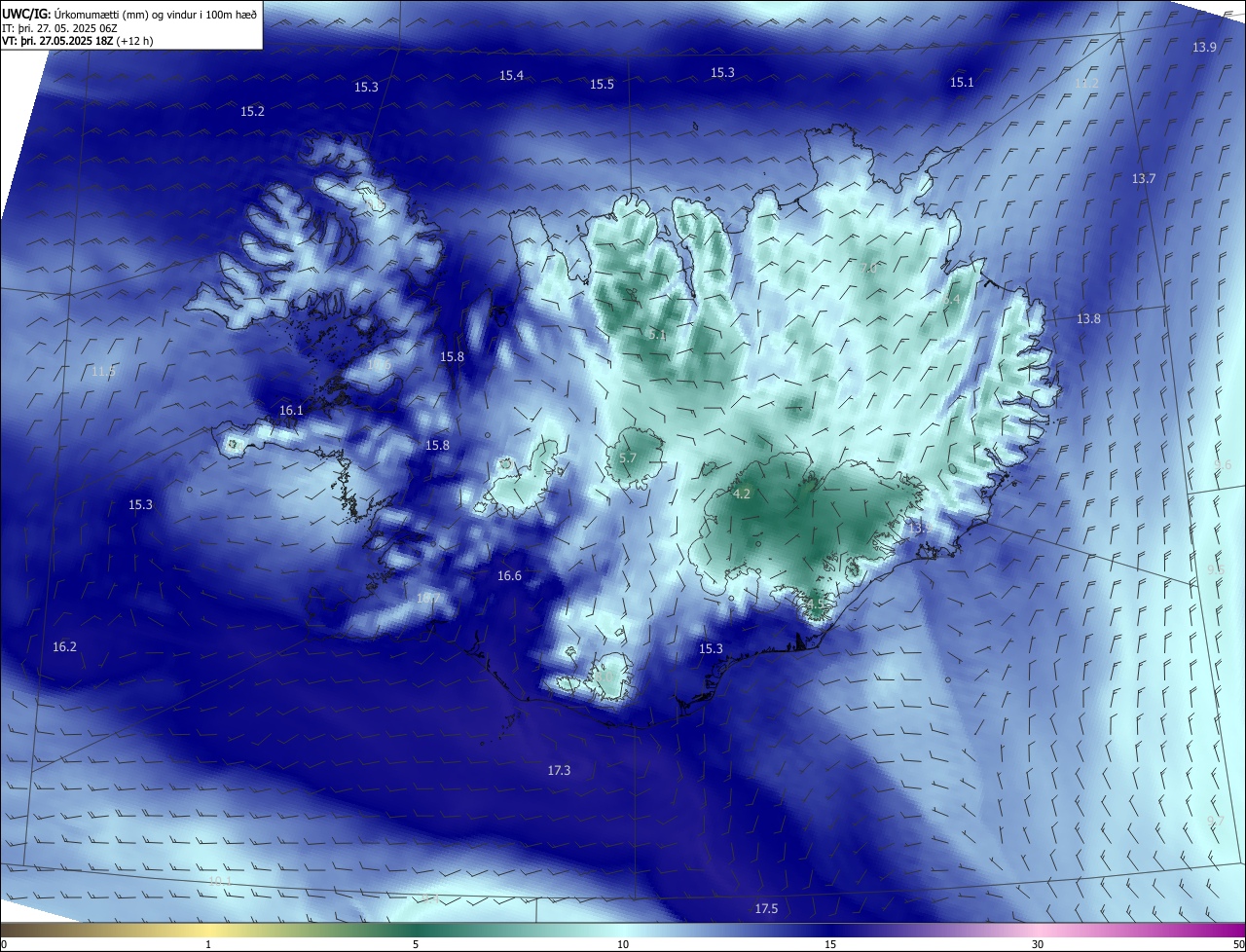Click the color scale tick label 1

point(209,945)
